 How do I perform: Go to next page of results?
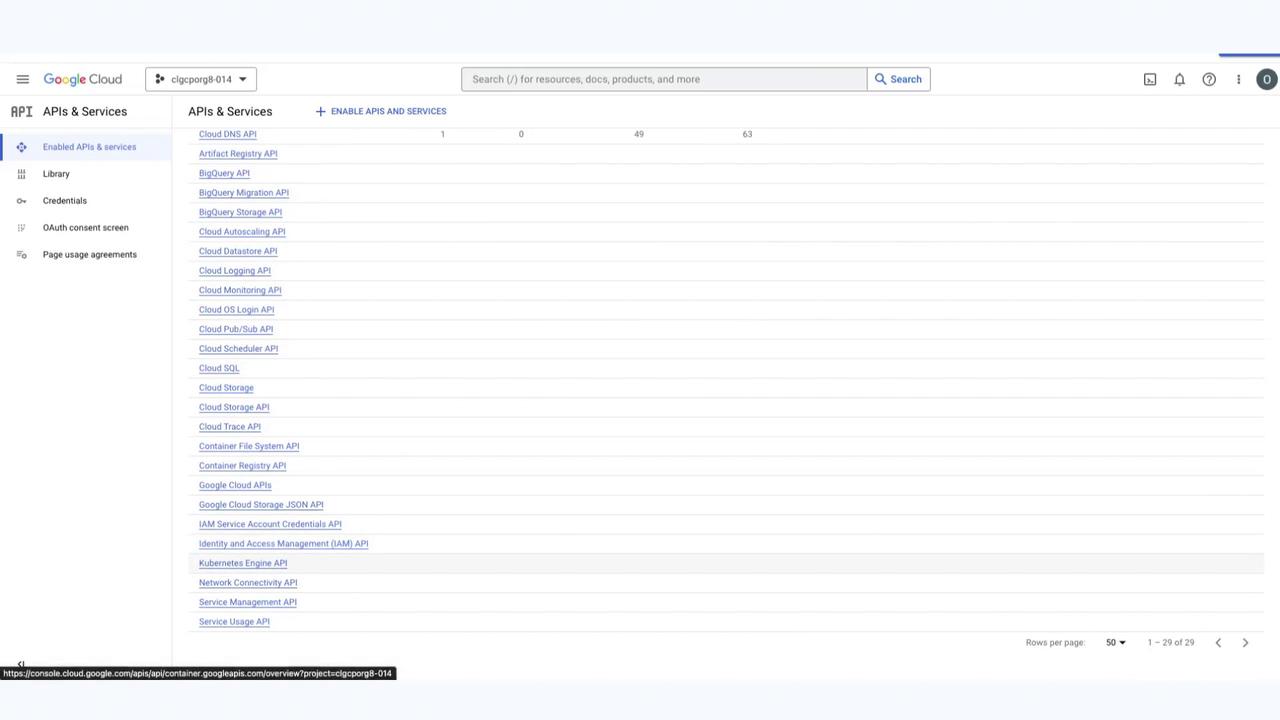pos(1245,642)
